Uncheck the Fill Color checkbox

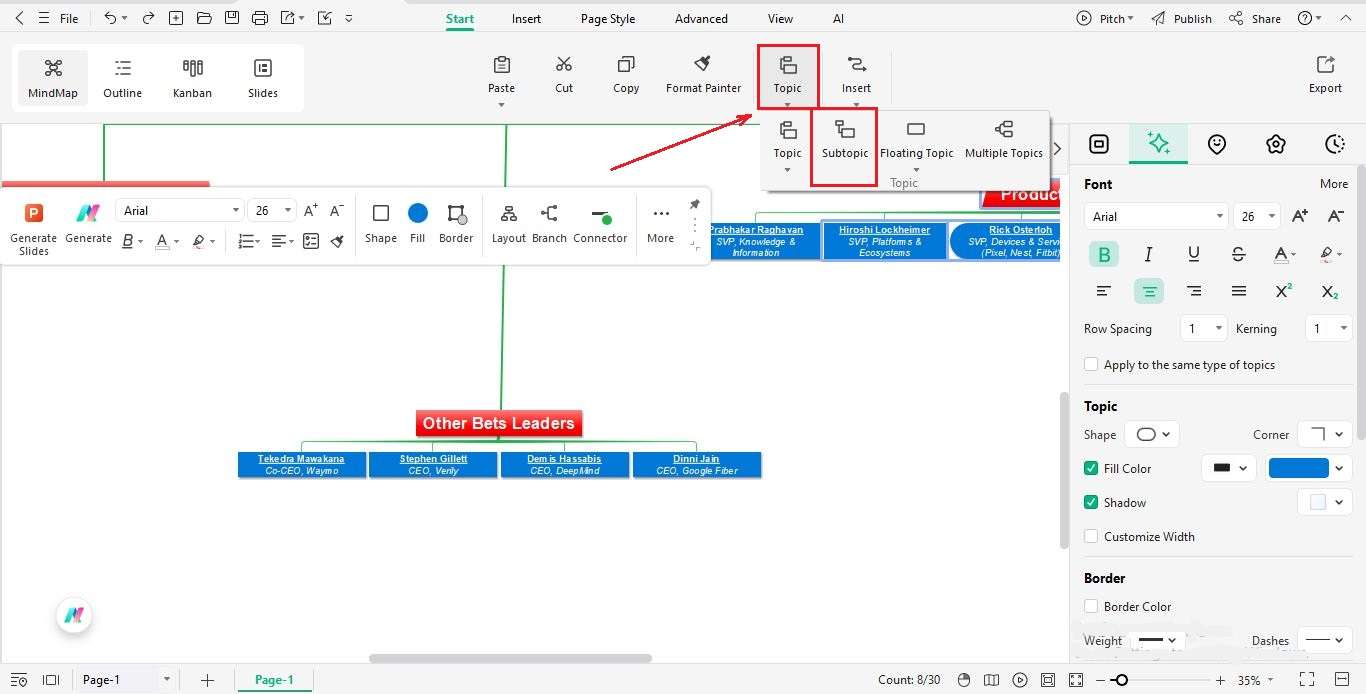tap(1091, 468)
